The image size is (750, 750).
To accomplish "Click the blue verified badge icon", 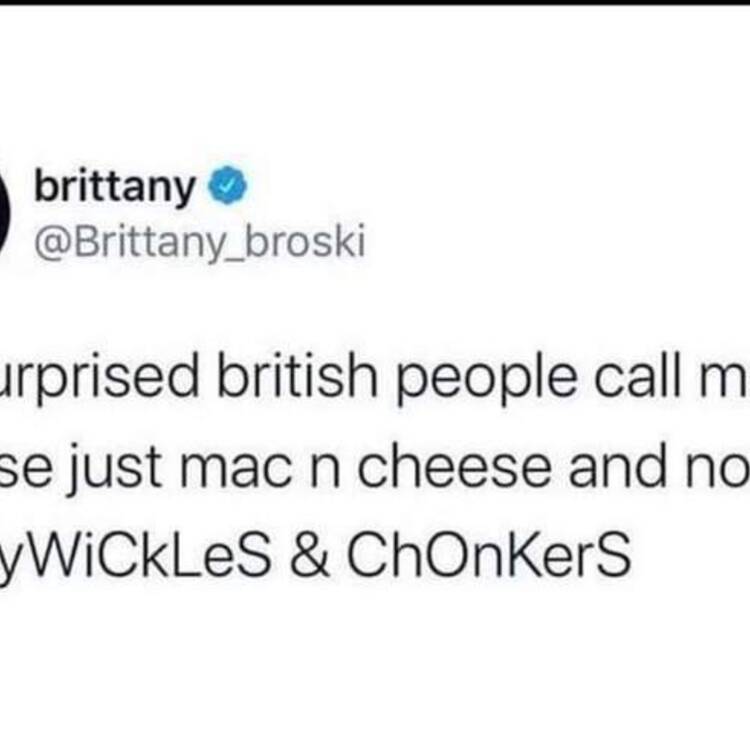I will (227, 186).
